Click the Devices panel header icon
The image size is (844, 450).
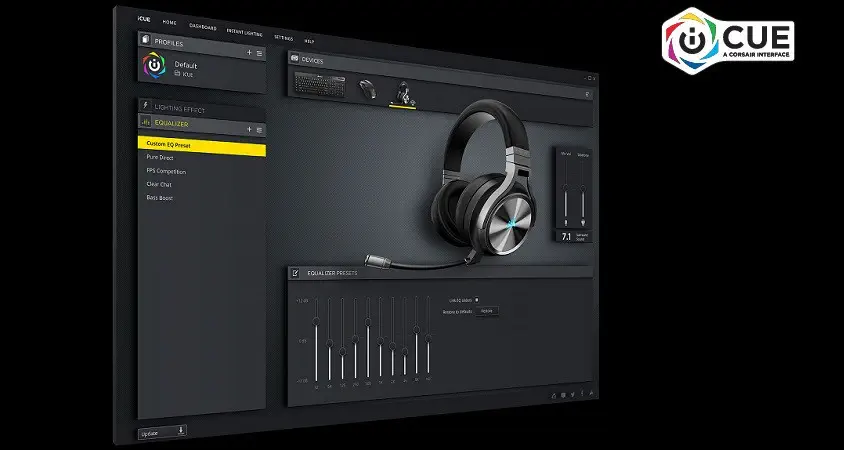click(294, 59)
